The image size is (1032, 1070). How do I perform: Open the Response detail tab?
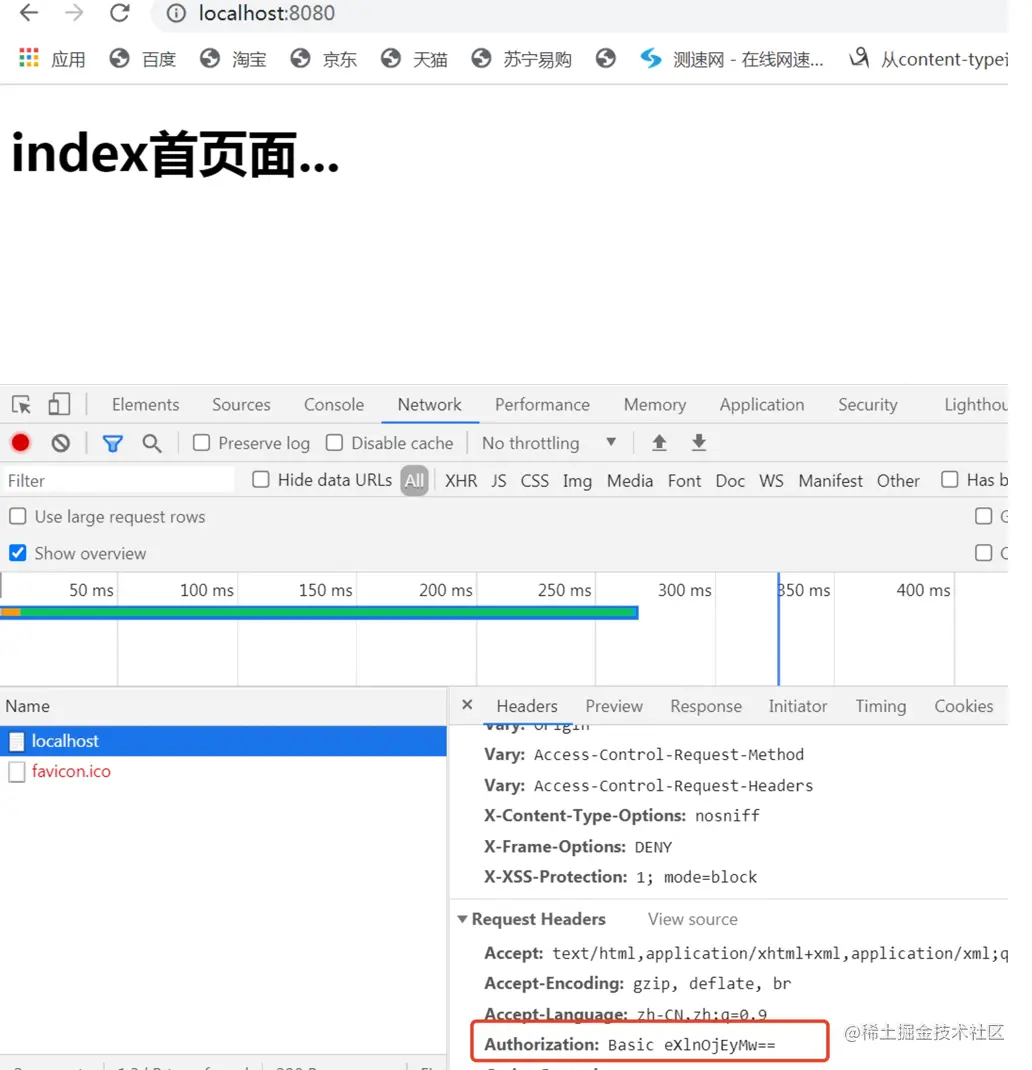tap(706, 706)
